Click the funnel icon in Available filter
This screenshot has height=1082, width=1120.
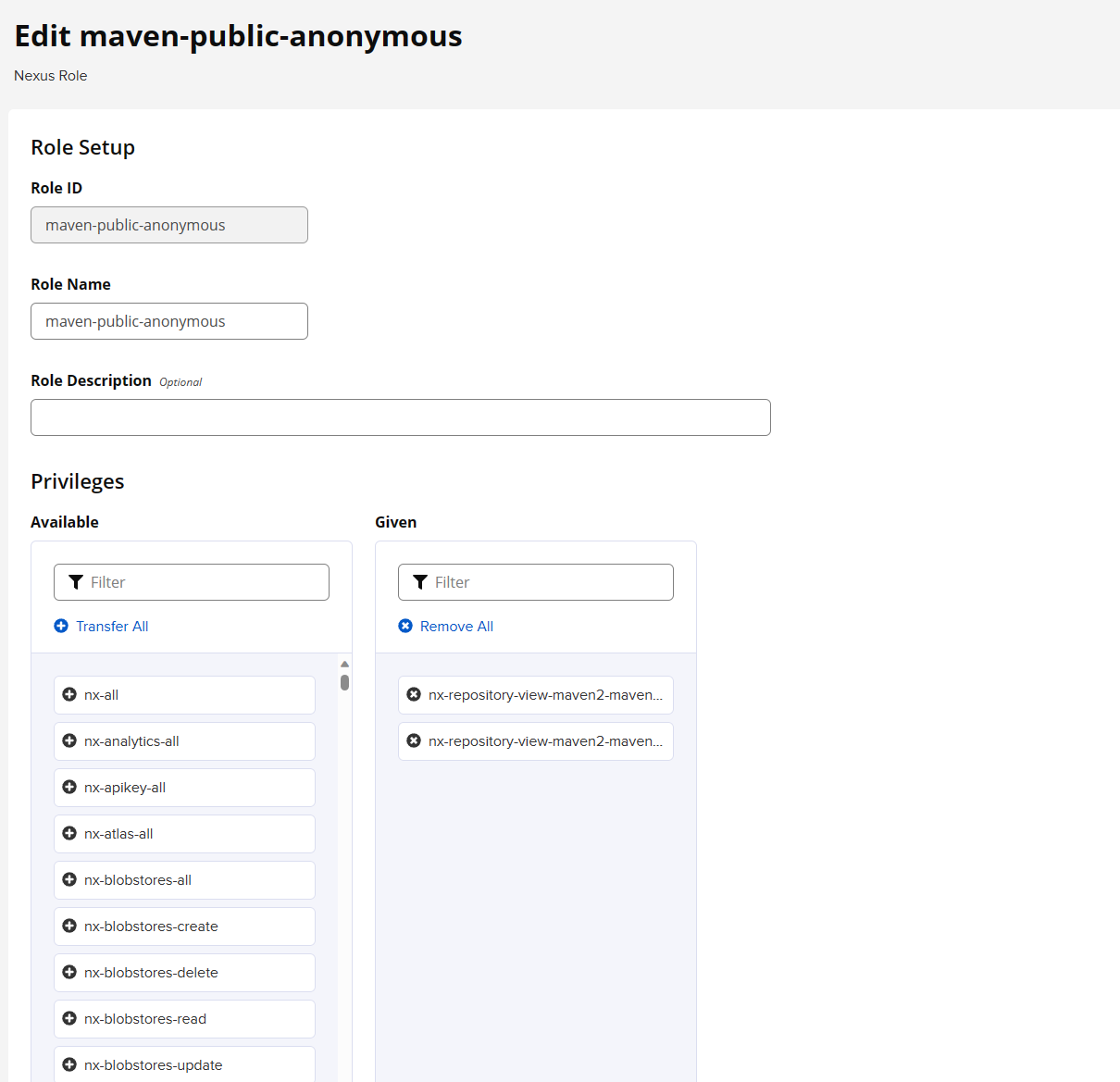click(x=76, y=582)
